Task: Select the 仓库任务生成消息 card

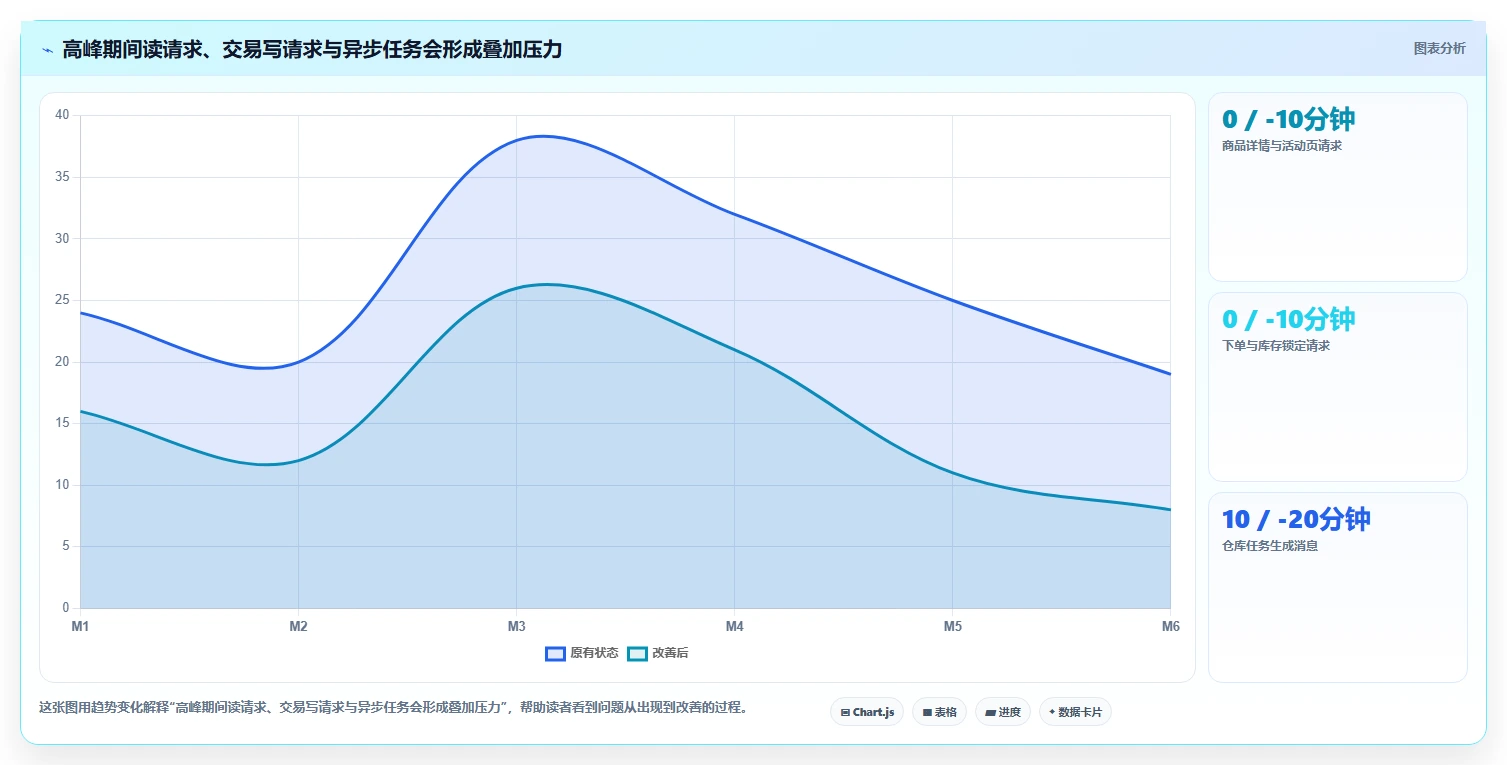Action: tap(1338, 587)
